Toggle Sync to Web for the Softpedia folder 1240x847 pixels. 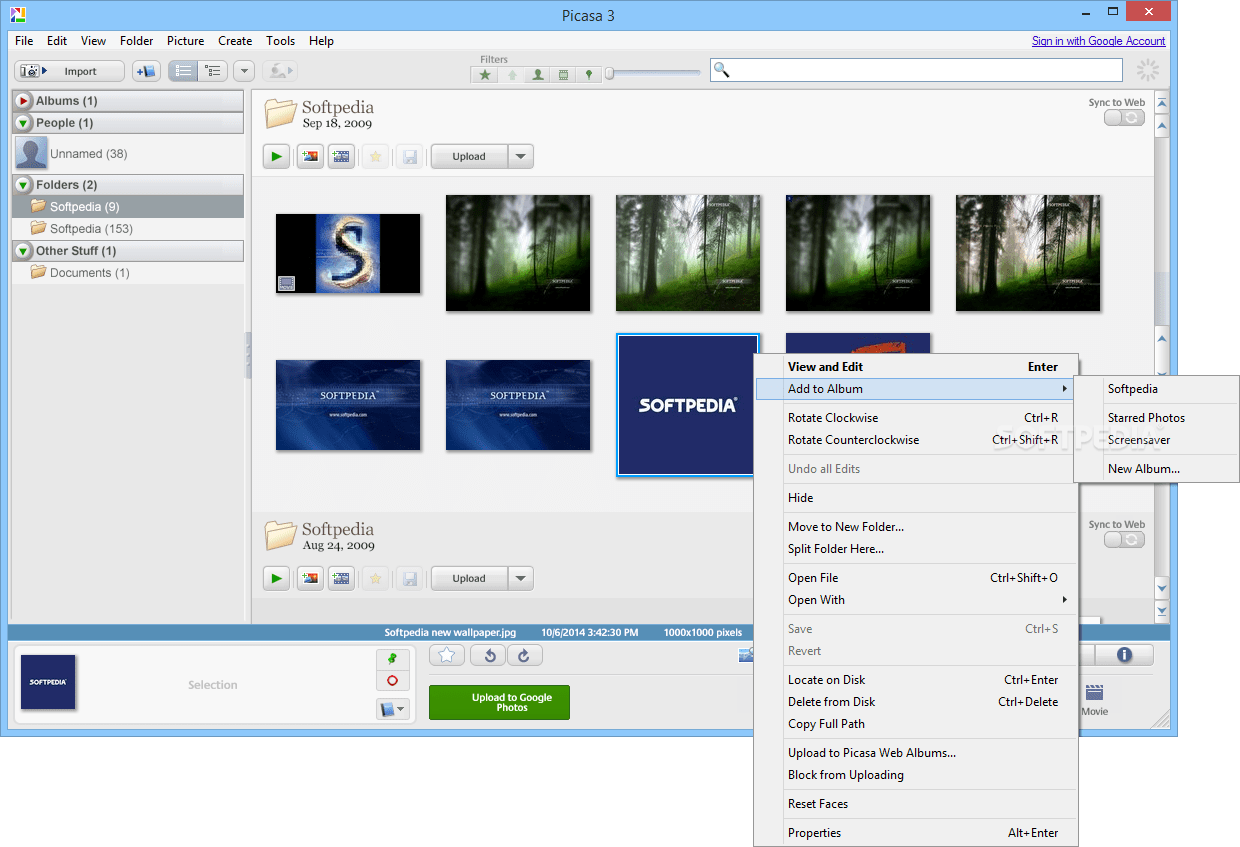1124,117
